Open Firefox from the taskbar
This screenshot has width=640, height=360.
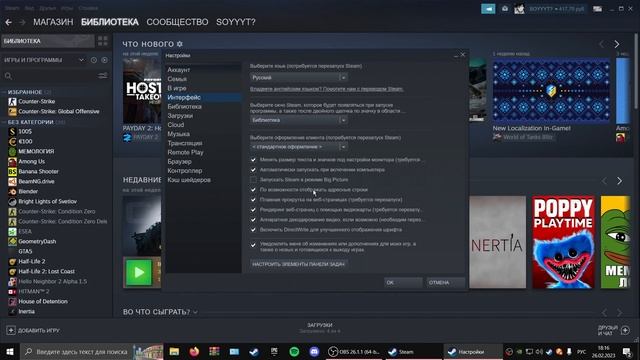point(194,351)
